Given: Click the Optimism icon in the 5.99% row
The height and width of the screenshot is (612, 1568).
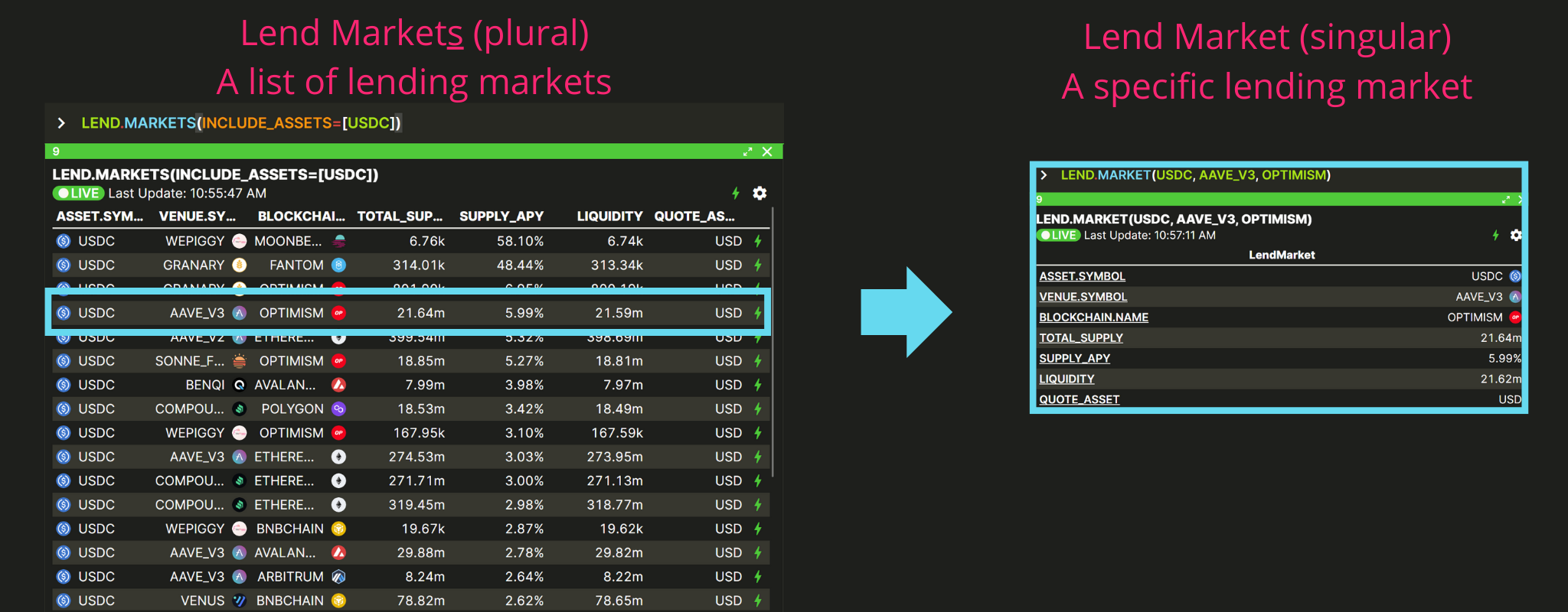Looking at the screenshot, I should (x=338, y=313).
